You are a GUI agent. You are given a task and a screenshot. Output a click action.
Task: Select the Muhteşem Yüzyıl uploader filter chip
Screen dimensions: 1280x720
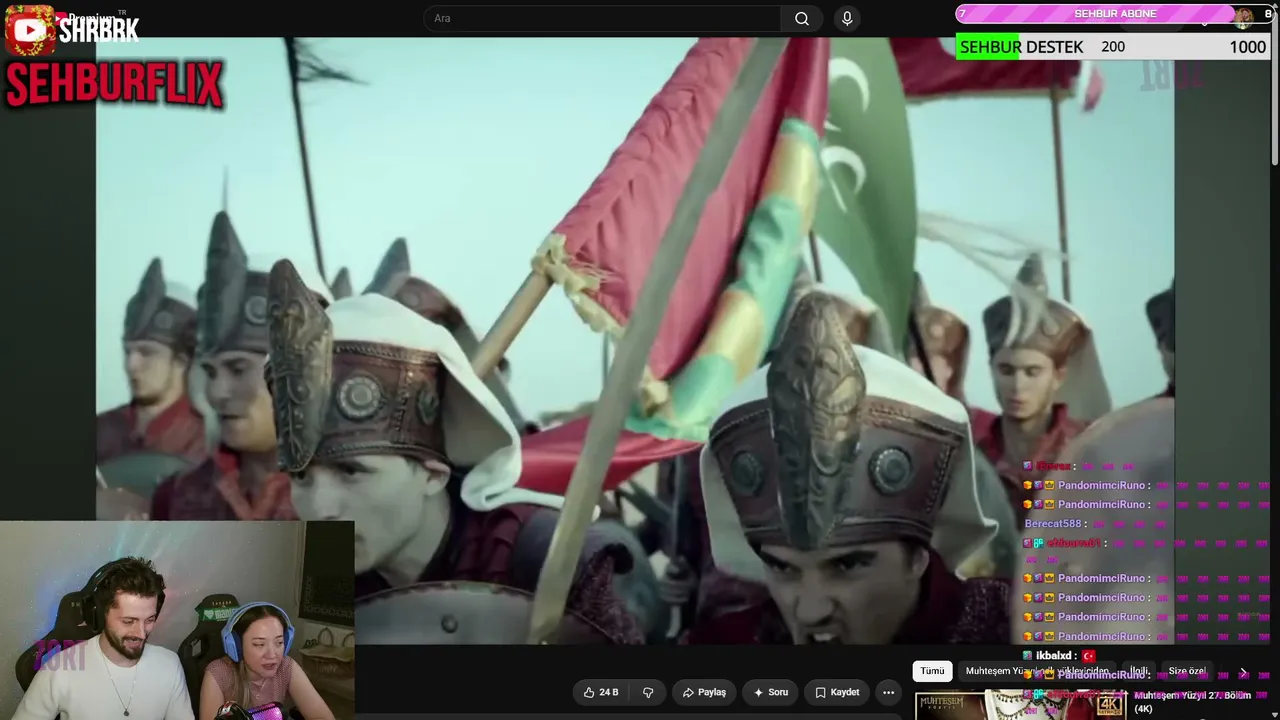pos(1036,671)
